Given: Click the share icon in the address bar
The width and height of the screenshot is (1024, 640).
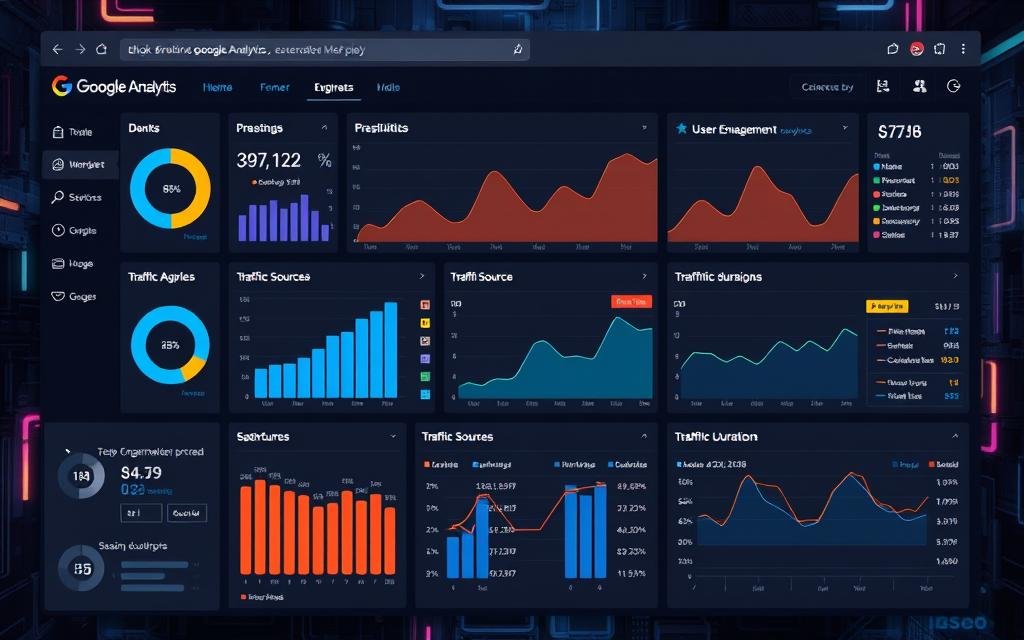Looking at the screenshot, I should (x=517, y=49).
